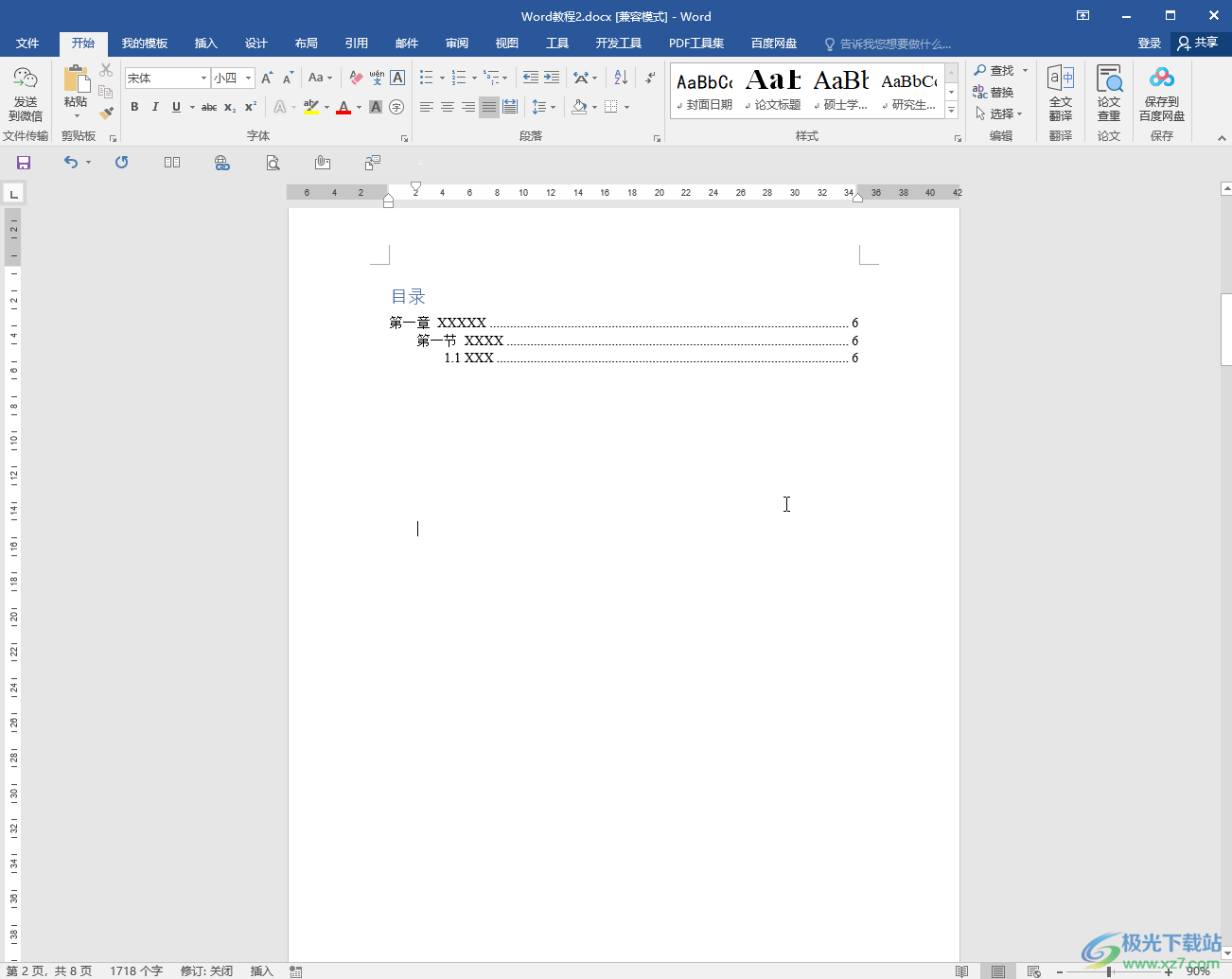
Task: Sort the selection with the A-Z icon
Action: tap(621, 79)
